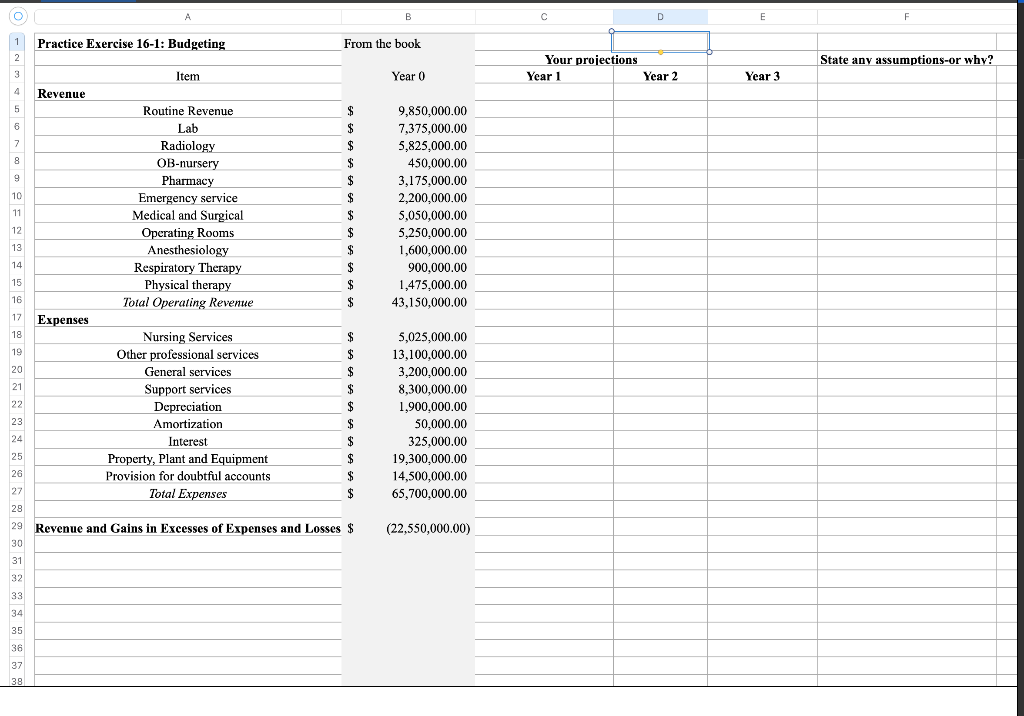Click the 'Provision for doubtful accounts' cell

pos(187,476)
